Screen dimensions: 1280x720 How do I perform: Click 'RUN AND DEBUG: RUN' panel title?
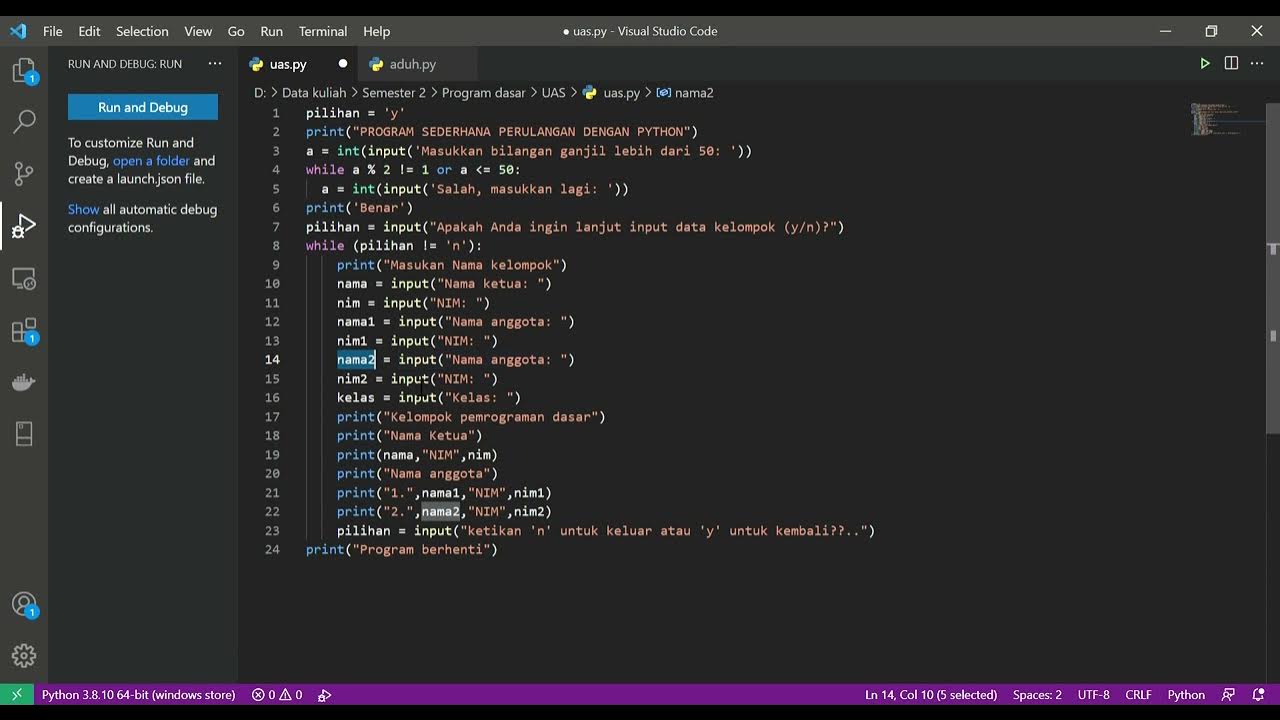[125, 64]
